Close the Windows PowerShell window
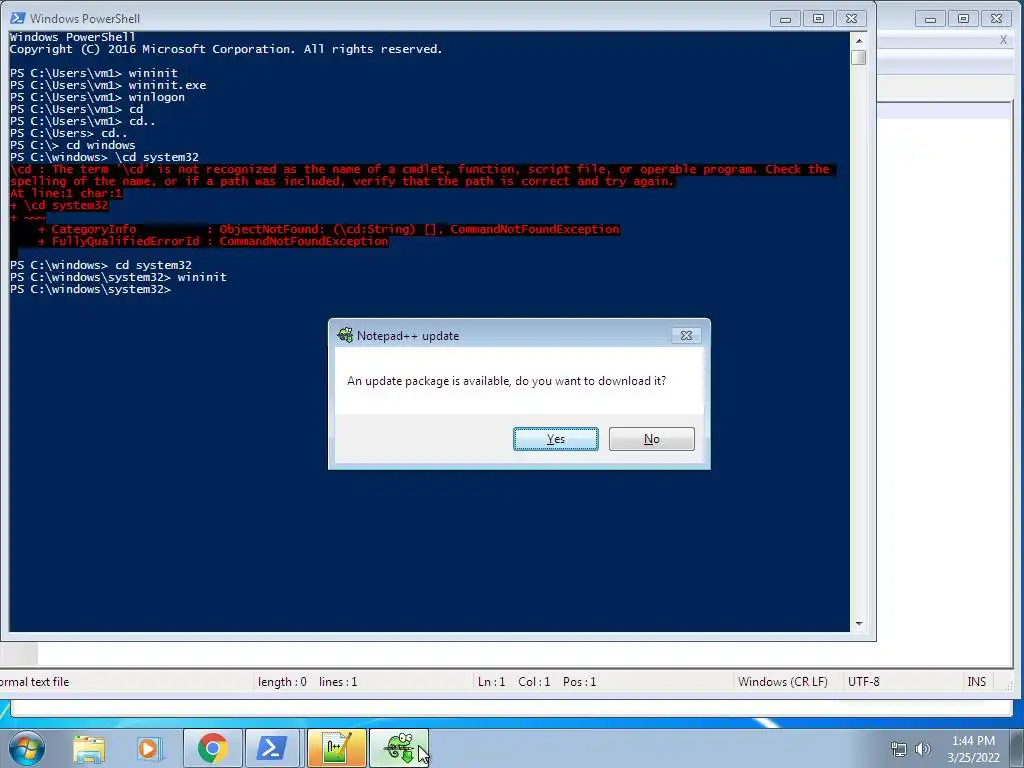The height and width of the screenshot is (768, 1024). [851, 19]
